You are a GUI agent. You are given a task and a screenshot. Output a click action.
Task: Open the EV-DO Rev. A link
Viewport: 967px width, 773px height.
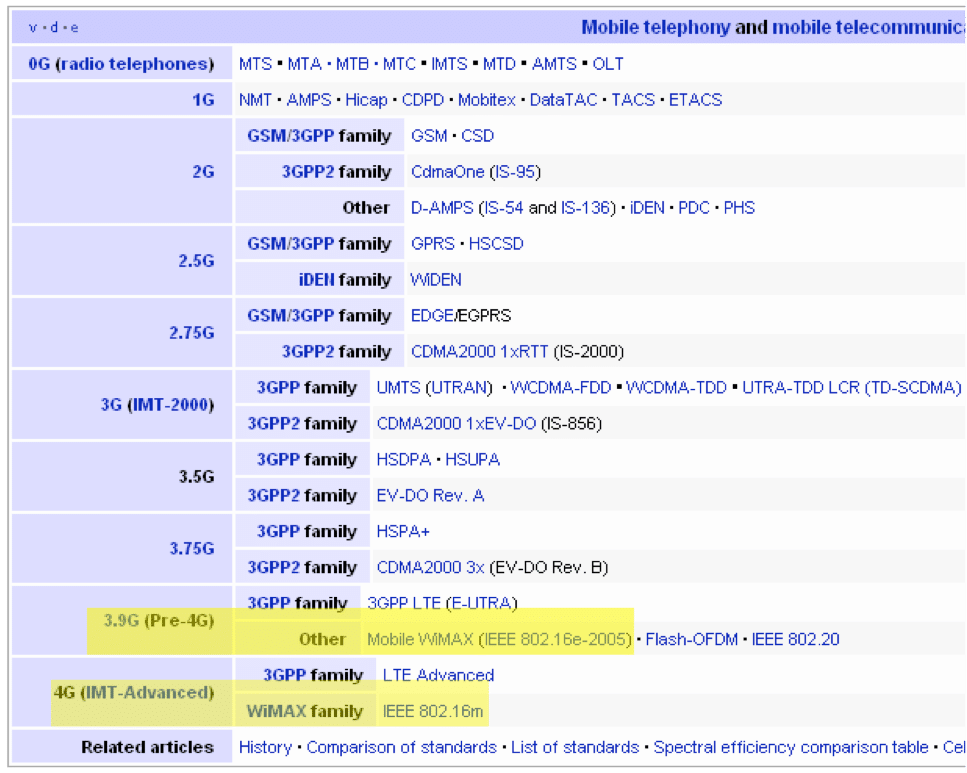430,495
